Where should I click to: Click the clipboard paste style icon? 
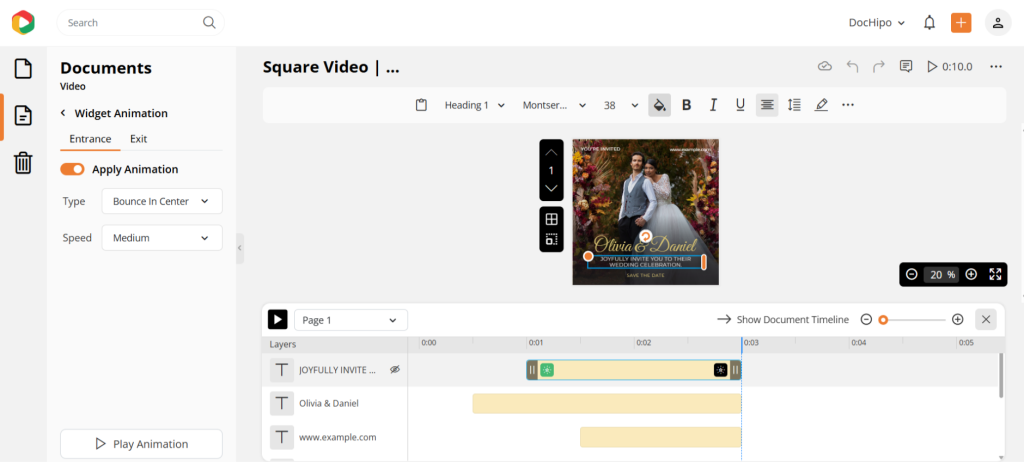click(x=421, y=105)
